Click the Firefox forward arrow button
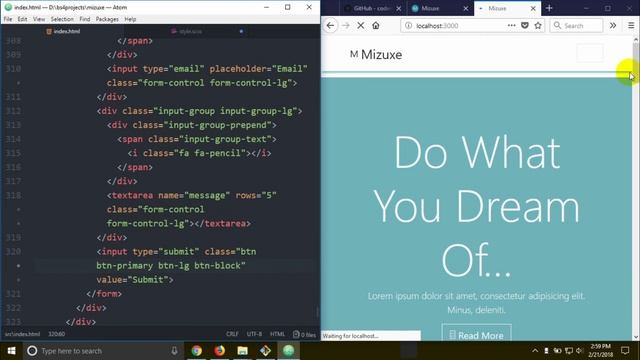Screen dimensions: 640x360 coord(346,25)
